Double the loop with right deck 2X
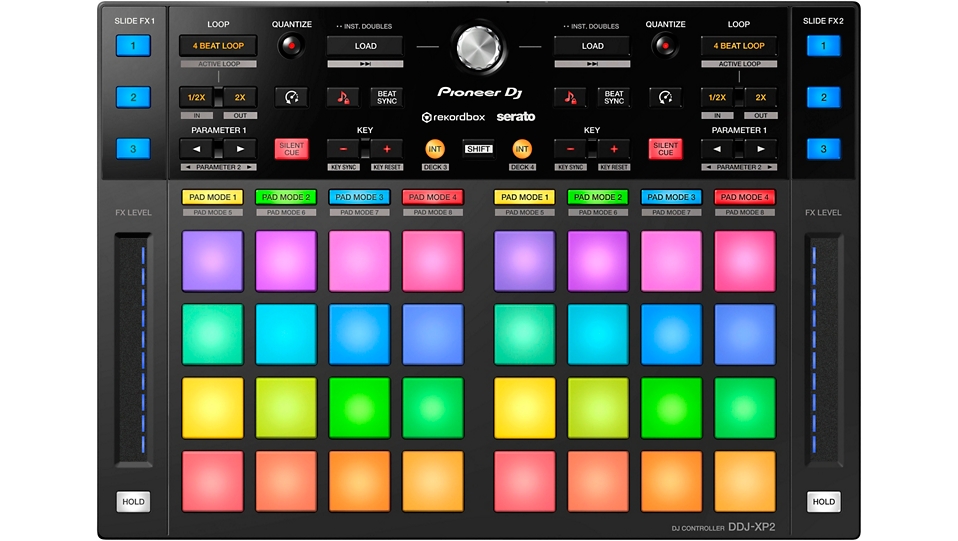The image size is (958, 541). (761, 97)
